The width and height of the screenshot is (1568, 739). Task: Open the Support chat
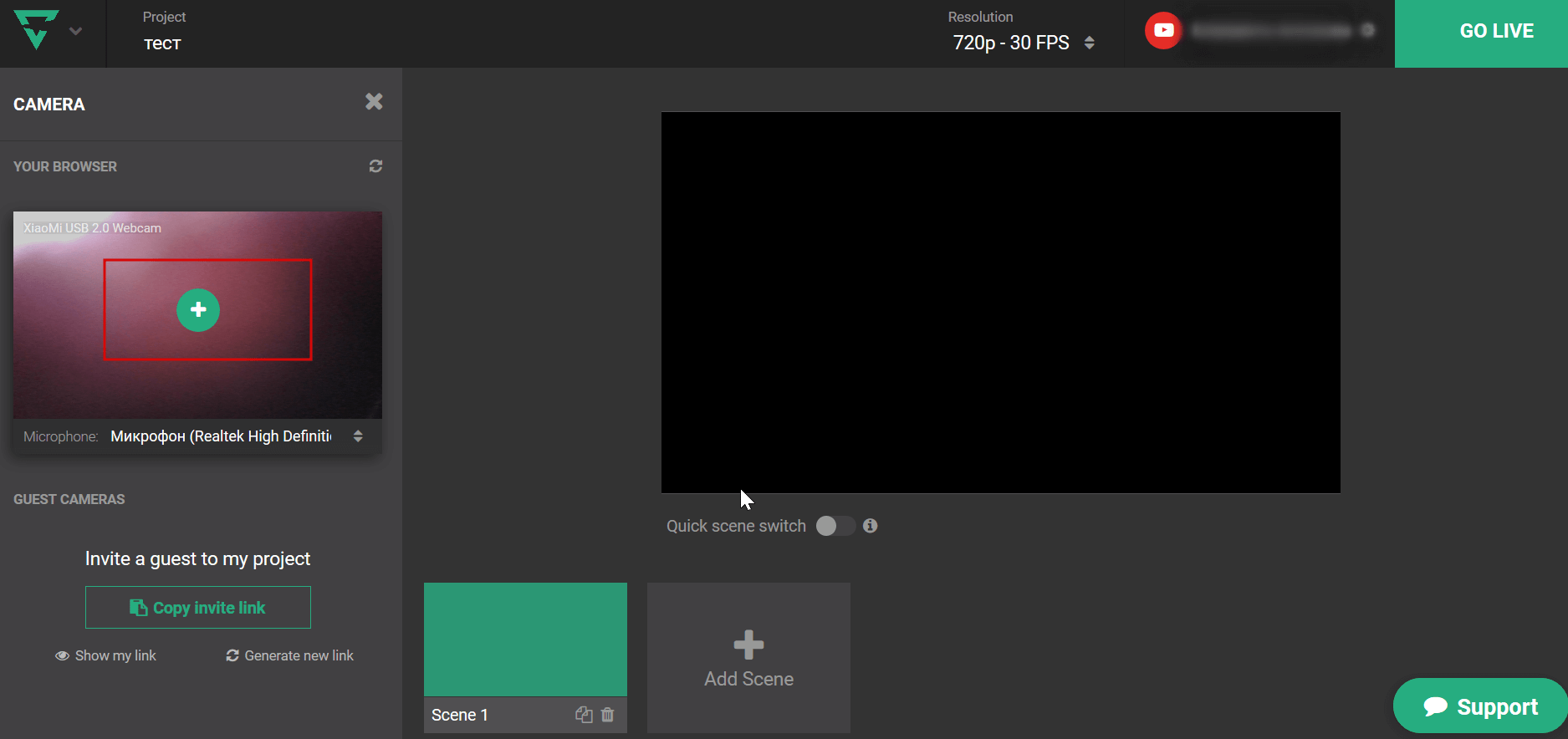pyautogui.click(x=1480, y=706)
